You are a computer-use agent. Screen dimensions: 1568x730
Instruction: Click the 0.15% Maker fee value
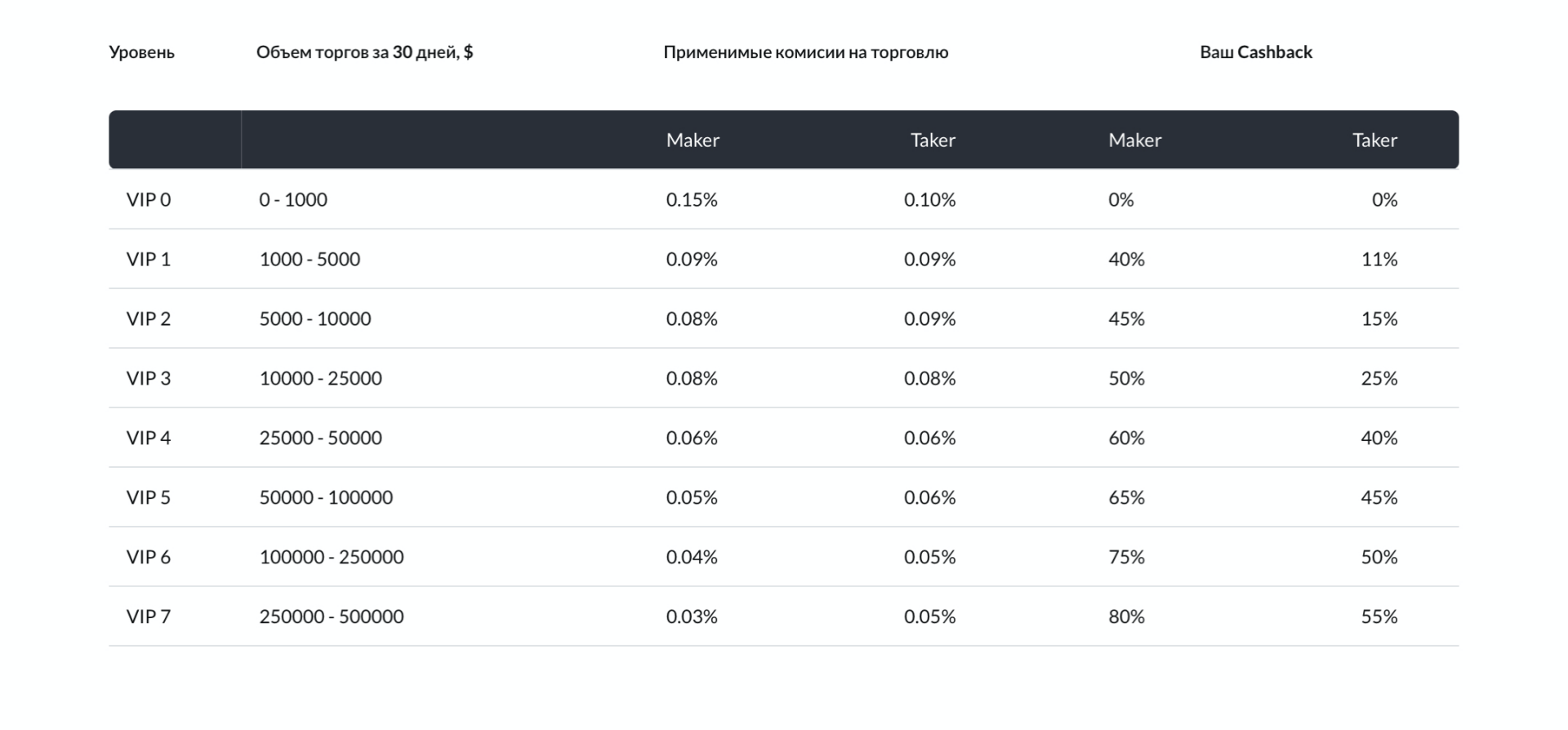[692, 200]
